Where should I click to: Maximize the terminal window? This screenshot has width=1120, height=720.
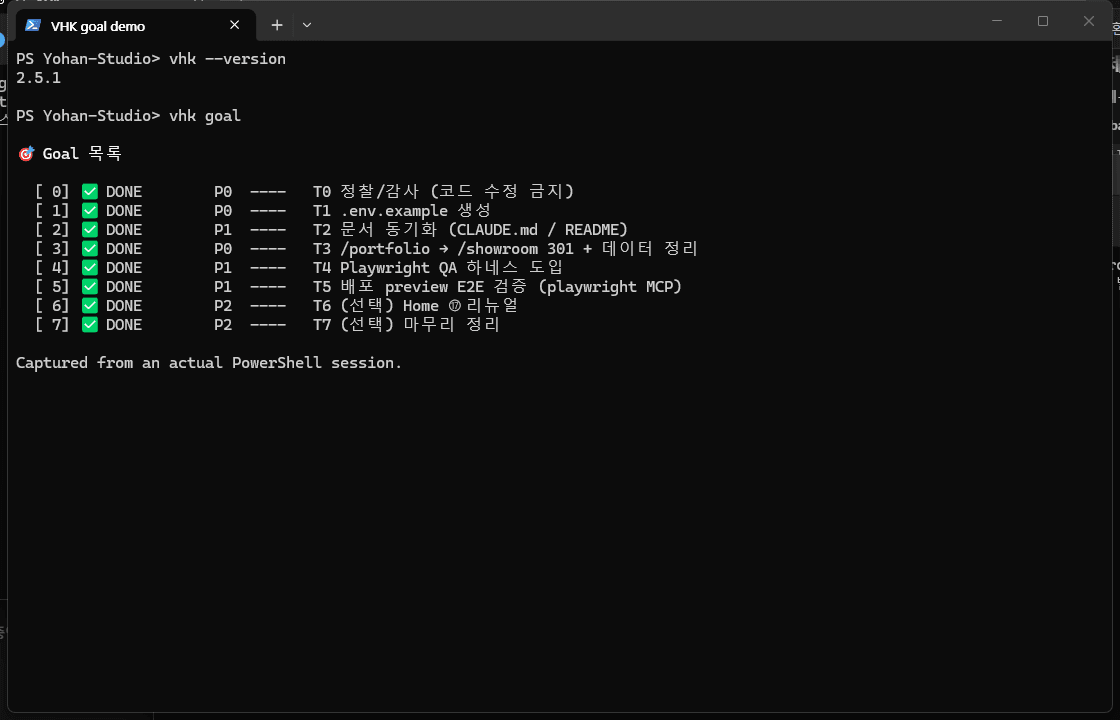click(1043, 21)
